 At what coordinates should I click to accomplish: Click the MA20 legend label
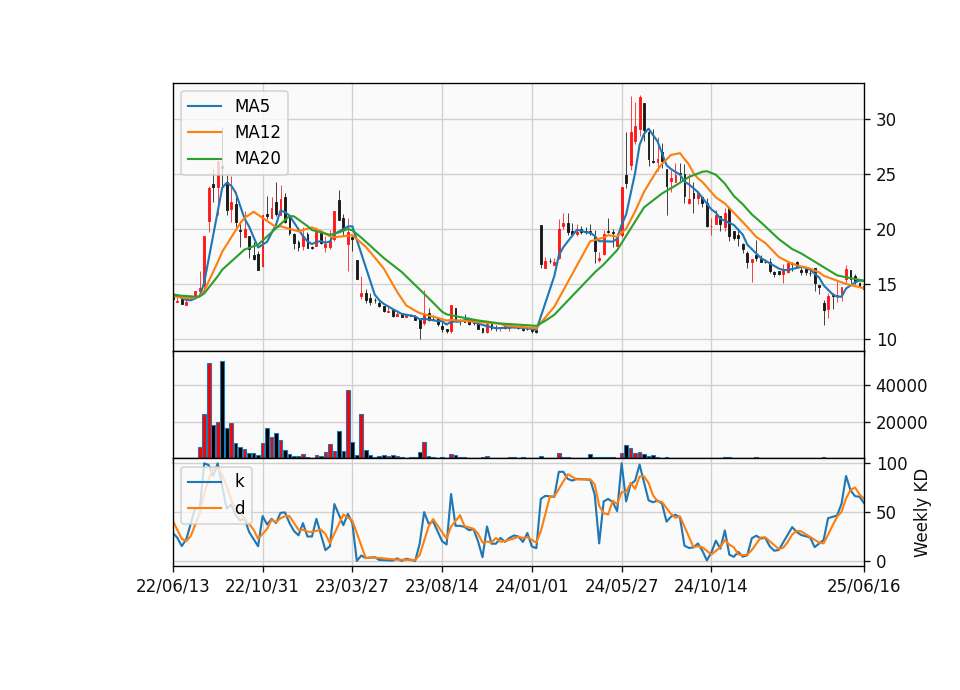click(258, 158)
